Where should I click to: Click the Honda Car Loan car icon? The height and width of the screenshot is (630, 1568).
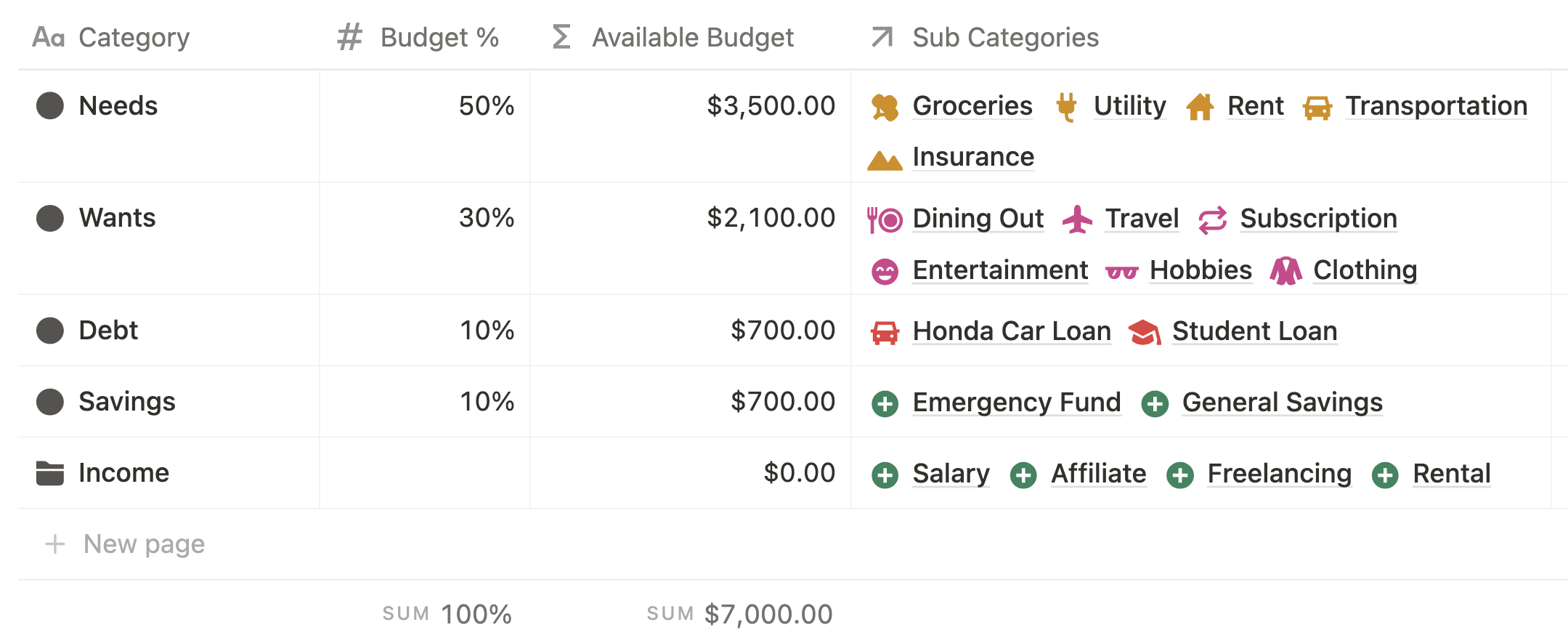885,332
